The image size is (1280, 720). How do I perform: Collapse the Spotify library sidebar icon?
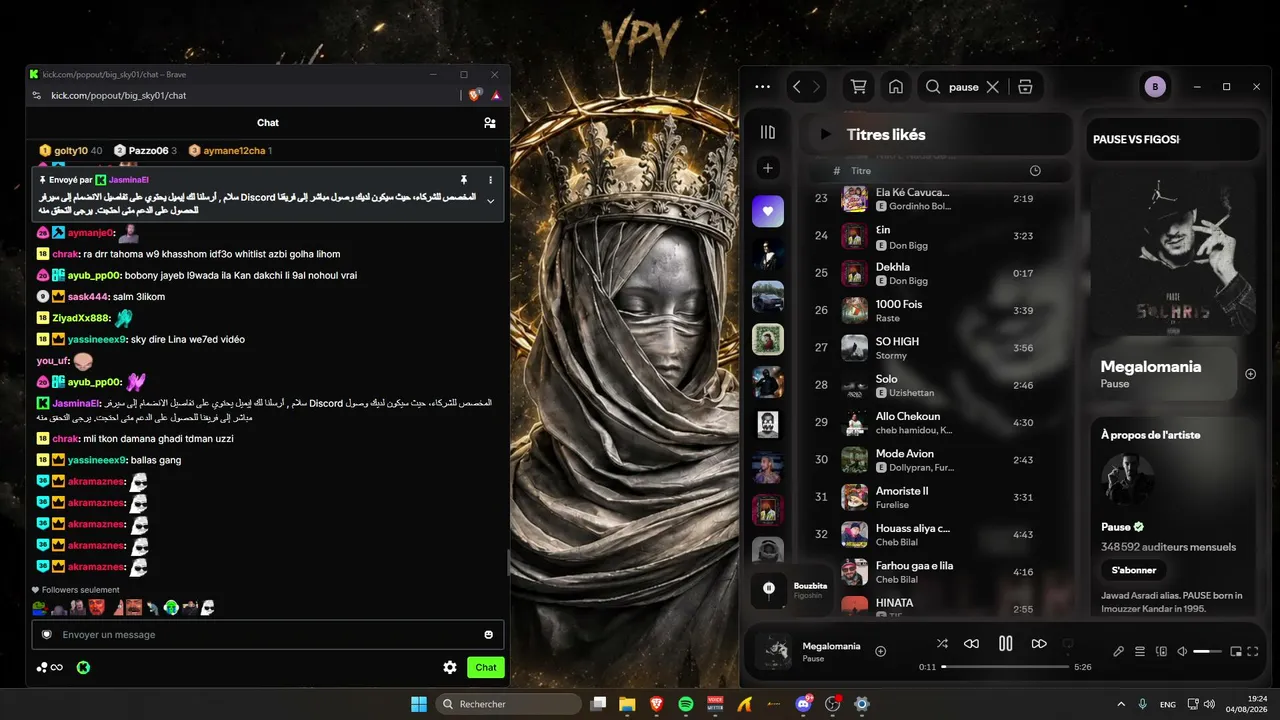[768, 132]
